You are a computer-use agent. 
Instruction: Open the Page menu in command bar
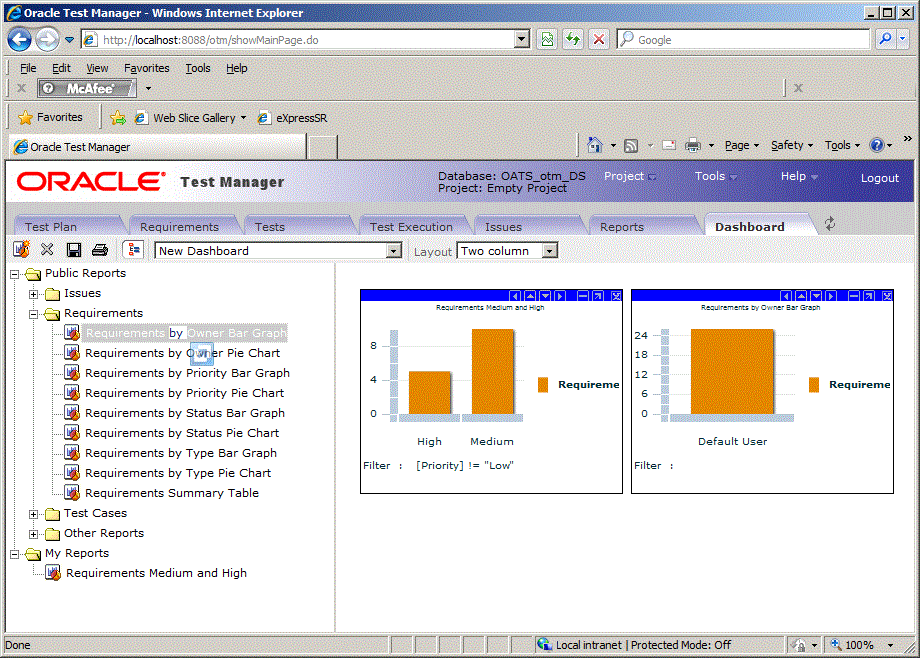point(741,145)
